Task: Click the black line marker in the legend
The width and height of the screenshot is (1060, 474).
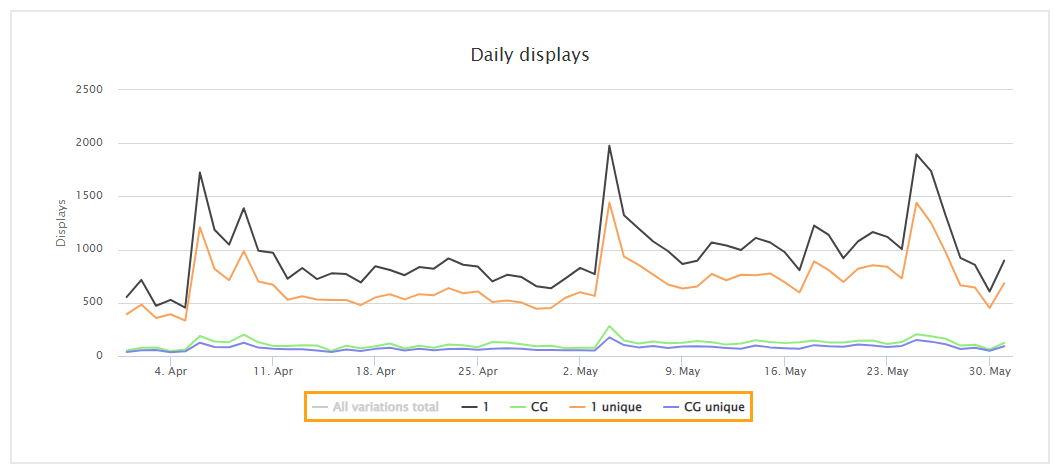Action: [470, 407]
